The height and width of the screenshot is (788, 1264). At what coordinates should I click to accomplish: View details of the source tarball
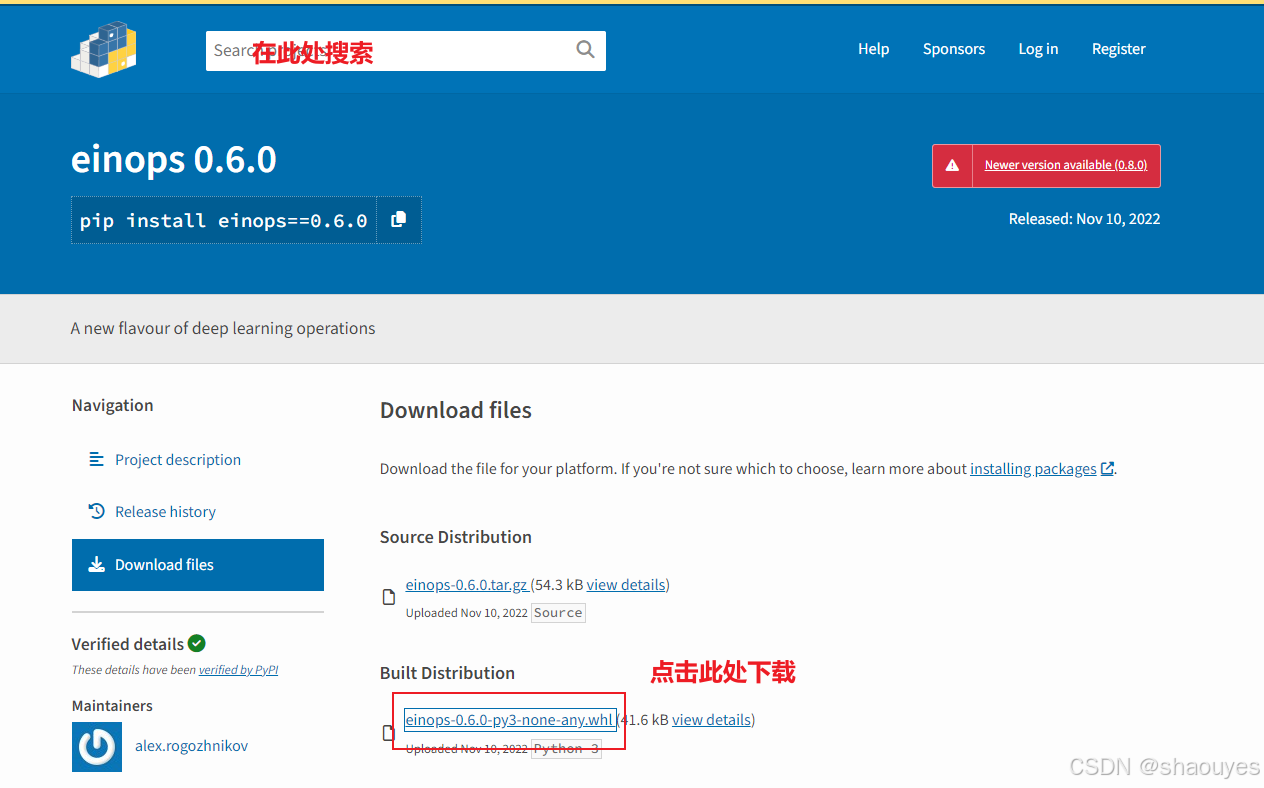point(626,585)
